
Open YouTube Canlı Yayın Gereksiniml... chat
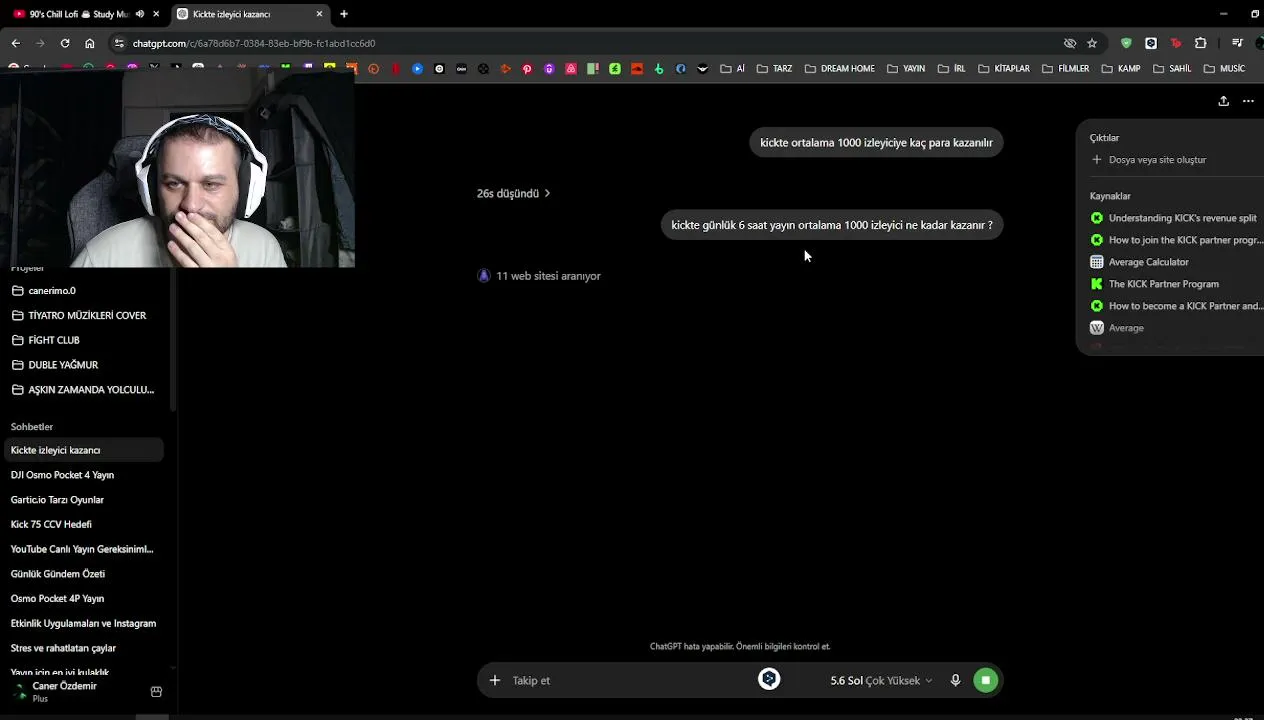point(85,549)
